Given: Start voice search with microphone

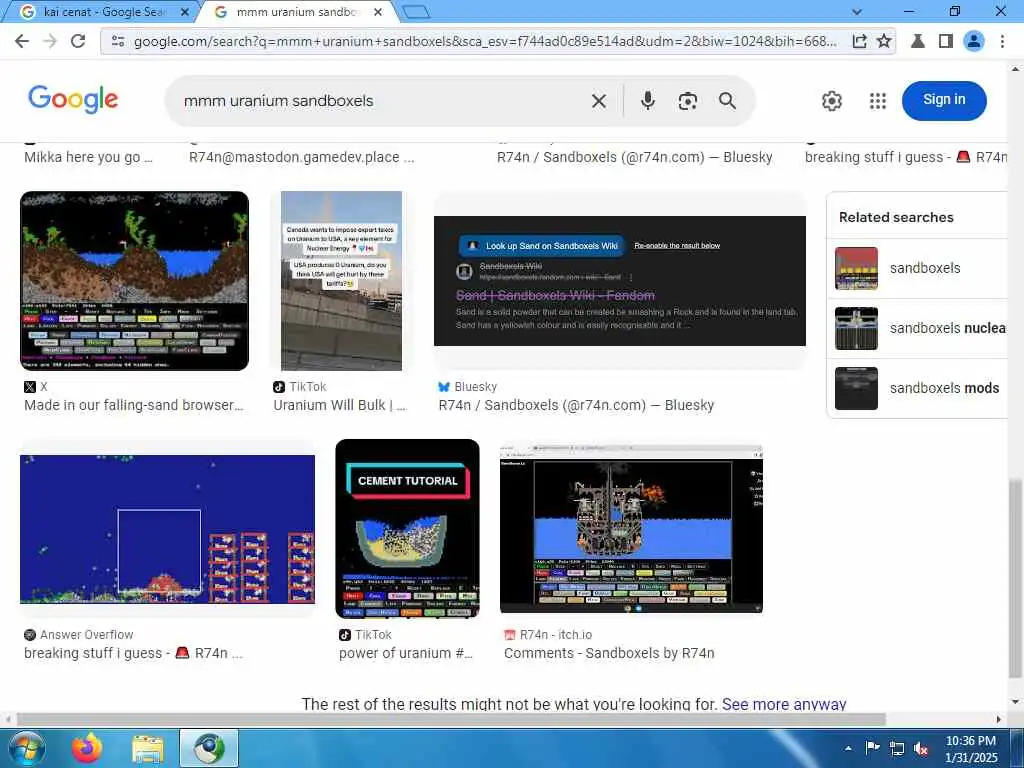Looking at the screenshot, I should (x=647, y=101).
